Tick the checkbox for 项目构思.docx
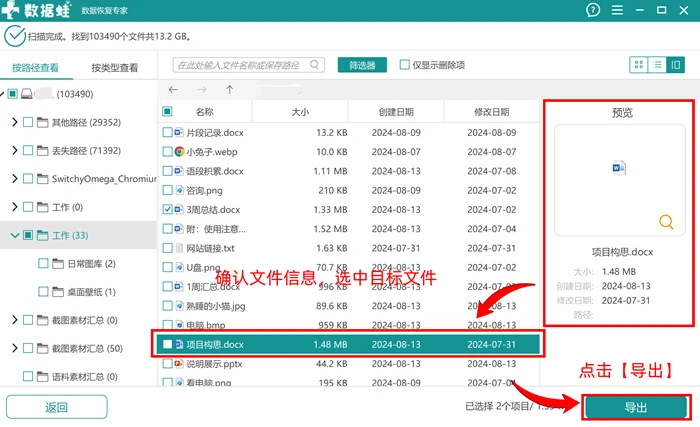Viewport: 700px width, 427px height. (167, 344)
